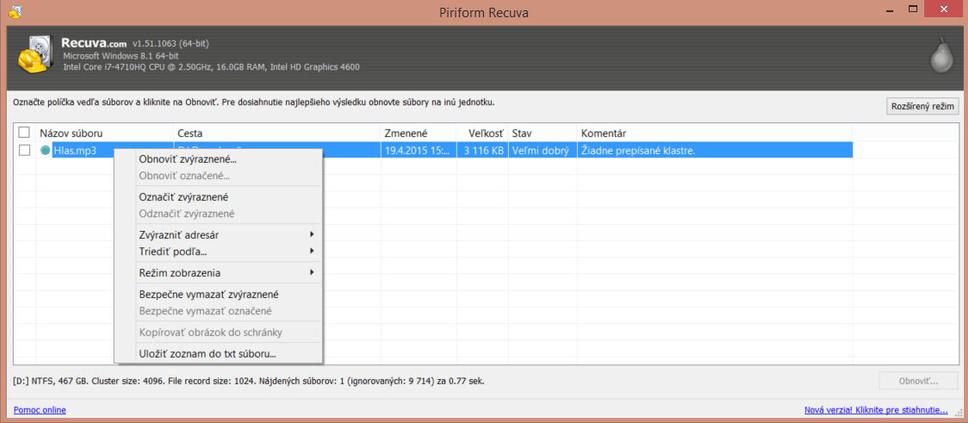Expand the Triediť podľa submenu
This screenshot has height=423, width=968.
point(219,251)
